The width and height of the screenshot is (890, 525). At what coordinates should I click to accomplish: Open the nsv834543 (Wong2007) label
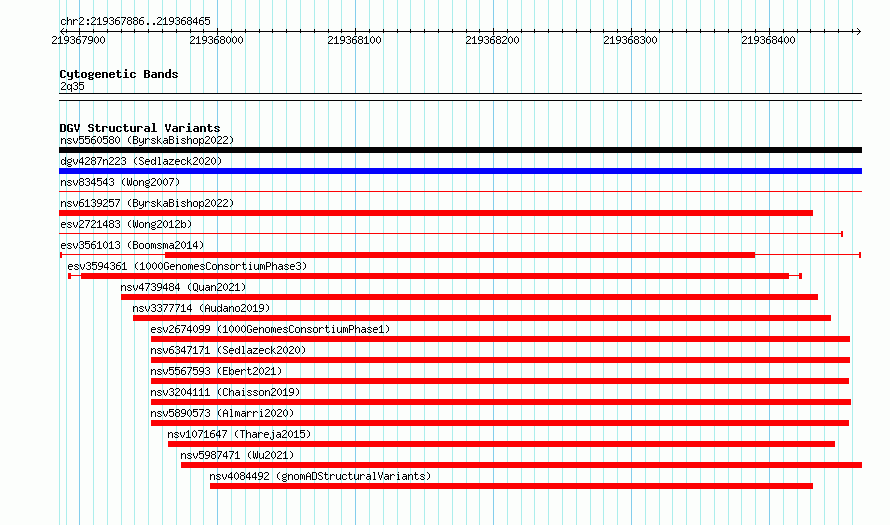pyautogui.click(x=120, y=182)
